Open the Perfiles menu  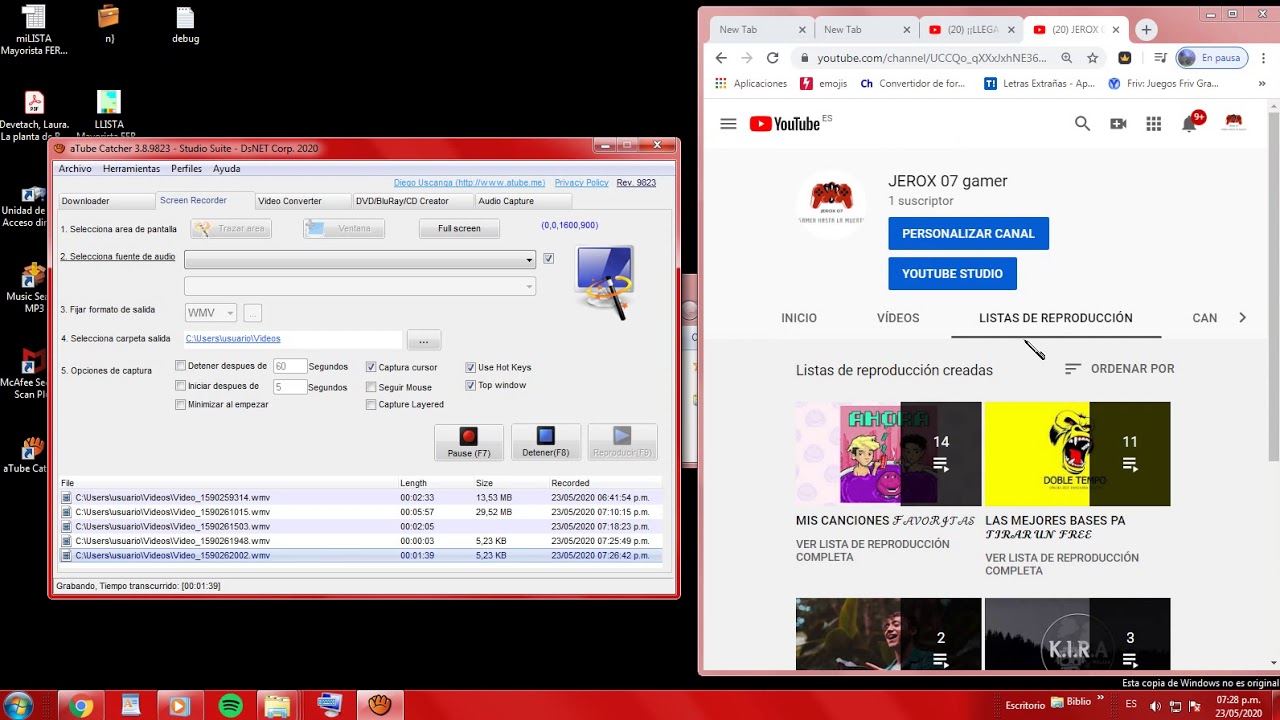tap(186, 169)
